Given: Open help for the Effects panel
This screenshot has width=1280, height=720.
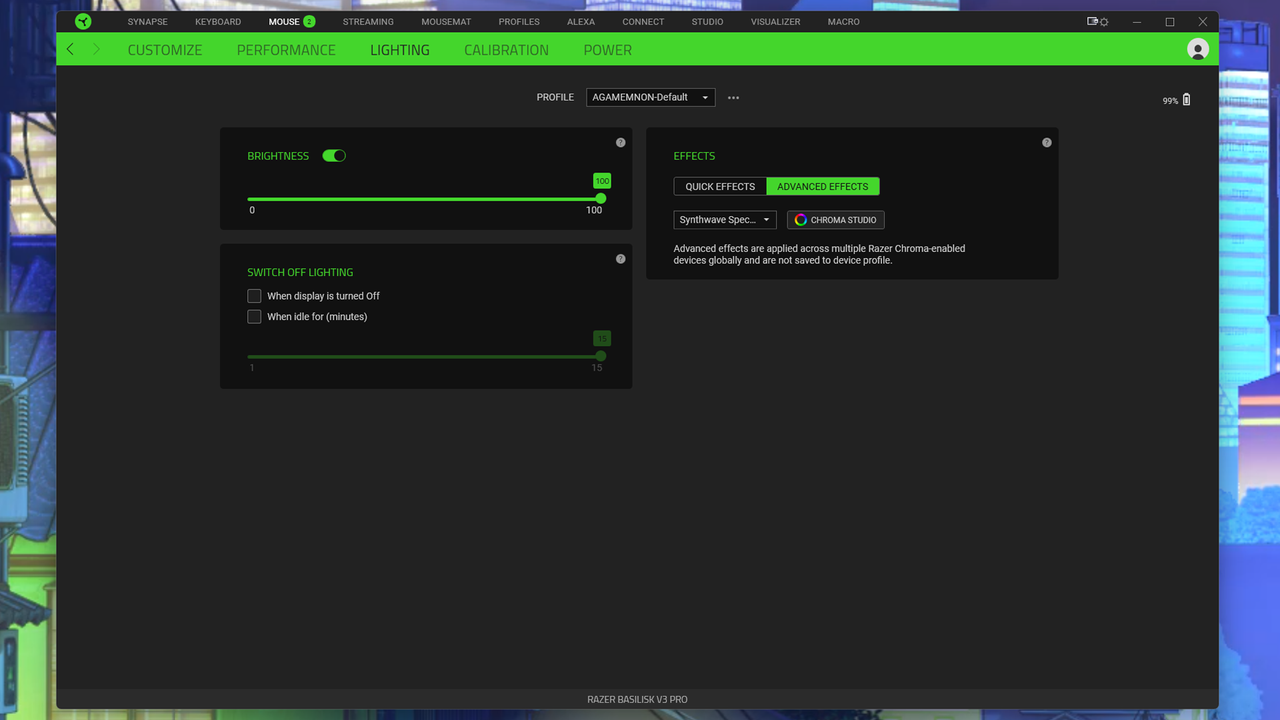Looking at the screenshot, I should tap(1047, 142).
